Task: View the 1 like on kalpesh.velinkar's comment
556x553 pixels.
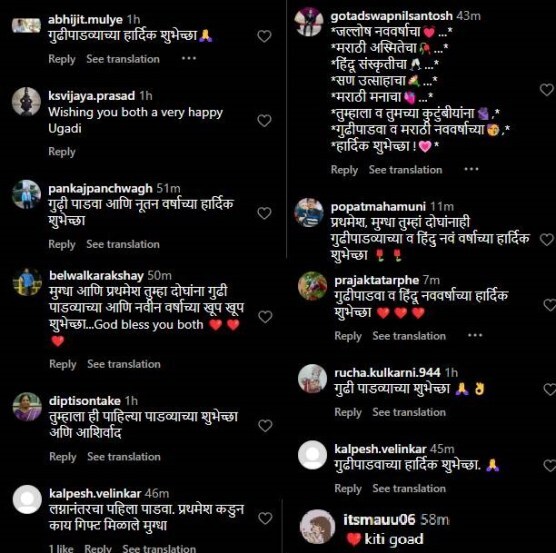Action: (x=61, y=548)
